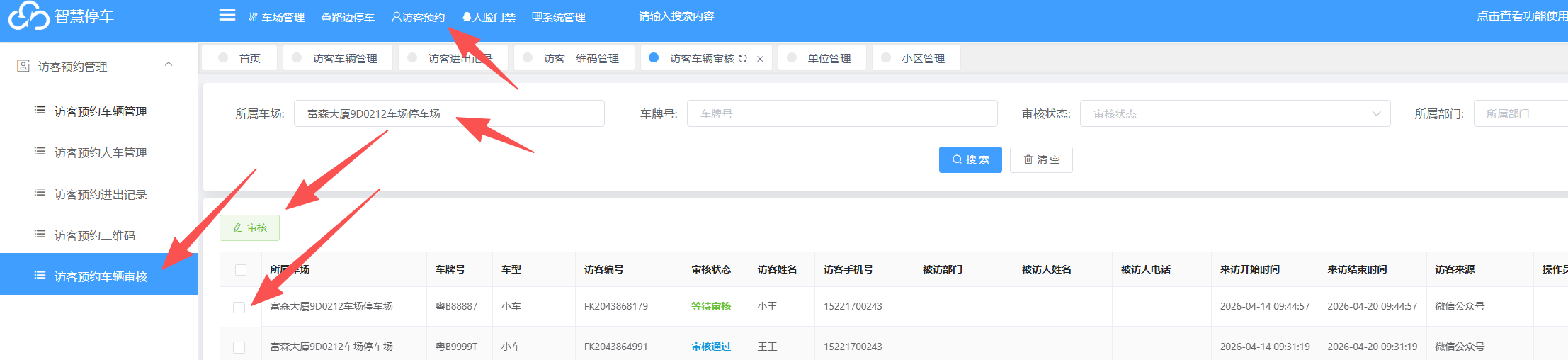Open 系统管理 top menu

[559, 17]
